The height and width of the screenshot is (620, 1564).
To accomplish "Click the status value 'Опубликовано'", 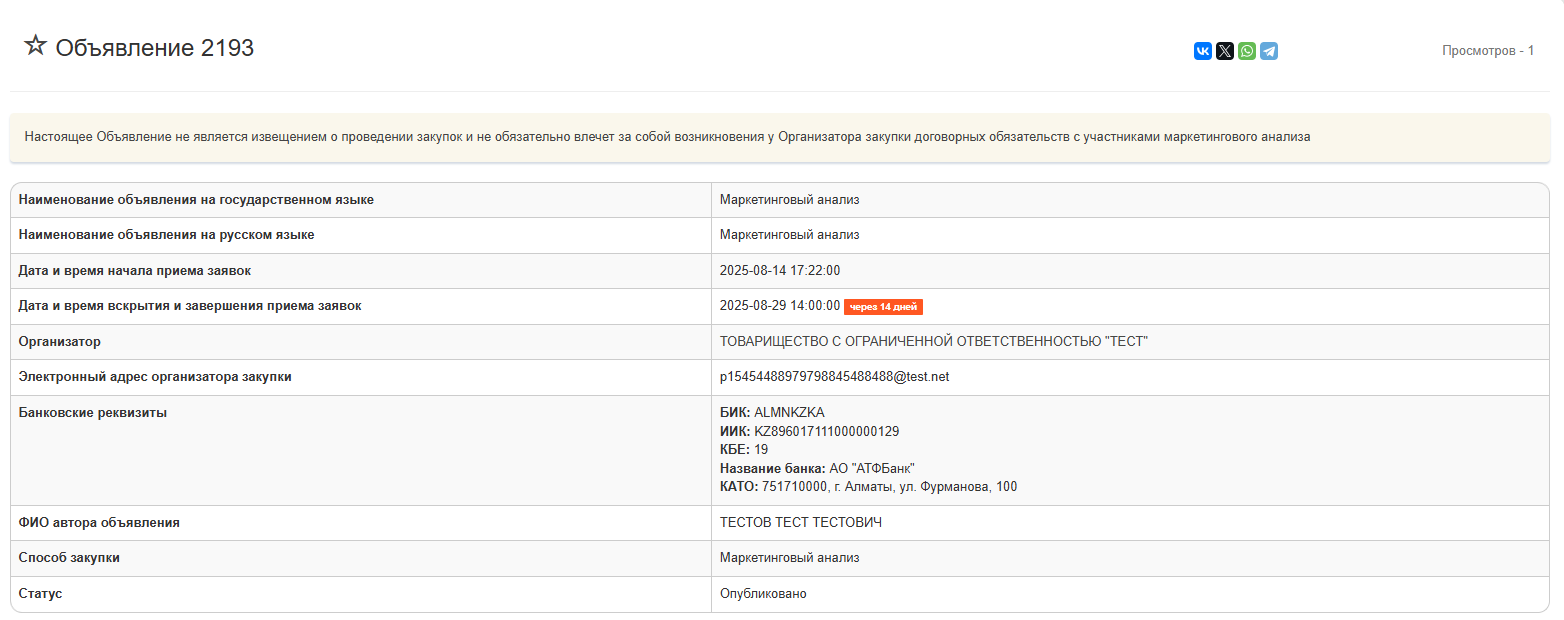I will click(763, 594).
